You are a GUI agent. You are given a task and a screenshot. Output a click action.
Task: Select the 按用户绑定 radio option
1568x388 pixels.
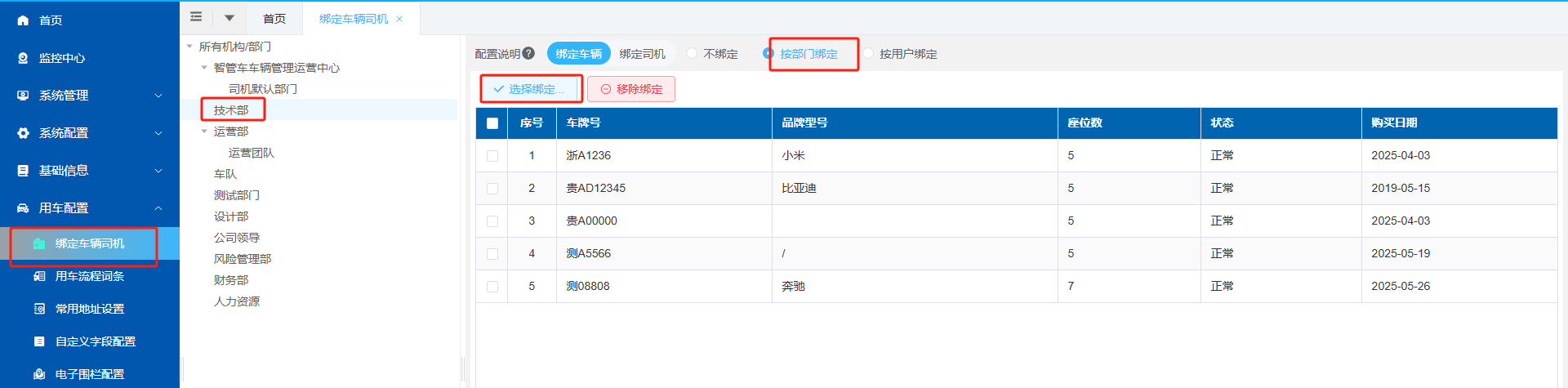point(868,53)
